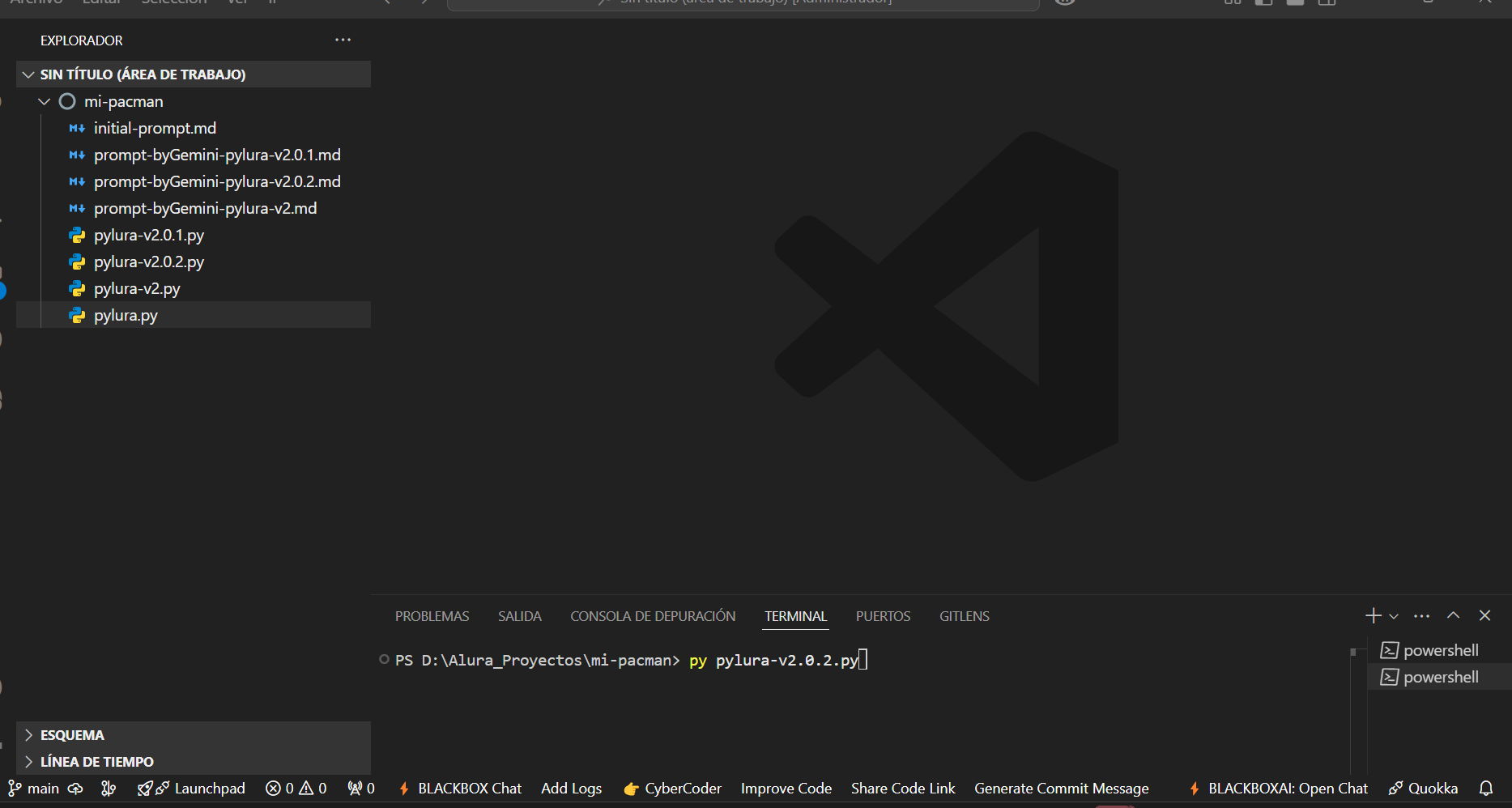
Task: Create a new terminal with the plus icon
Action: tap(1373, 616)
